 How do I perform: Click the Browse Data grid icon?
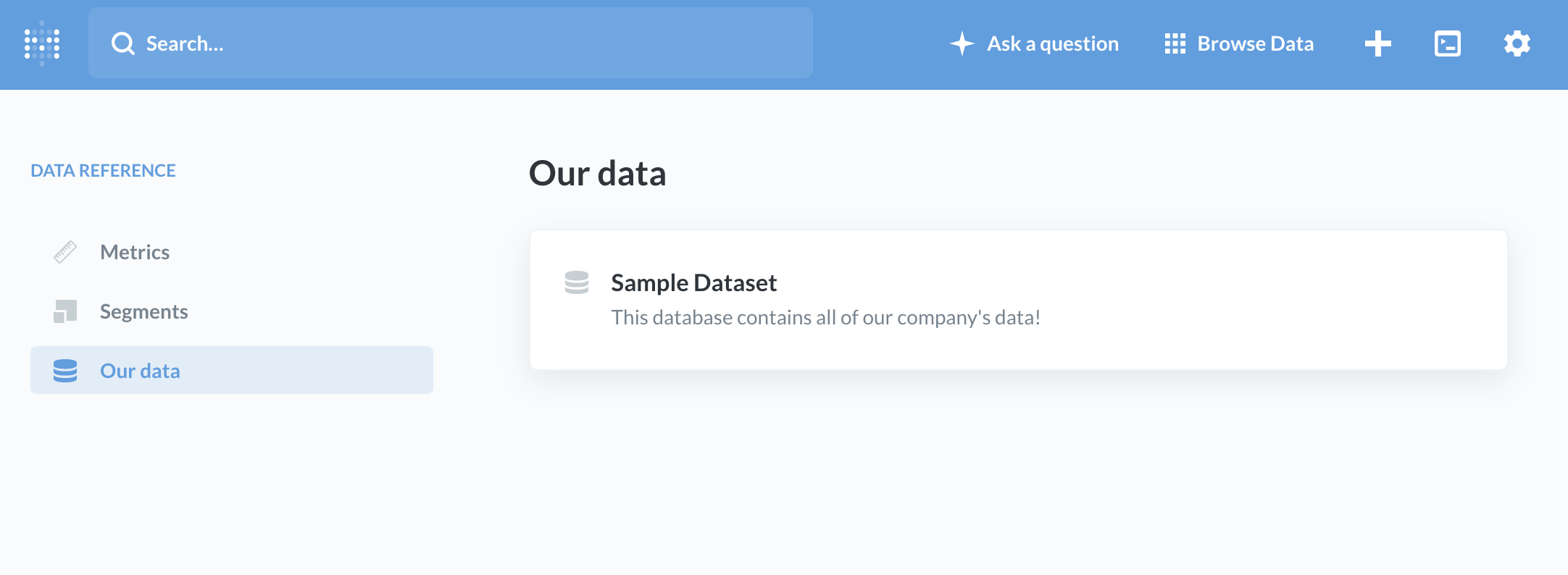click(1175, 43)
